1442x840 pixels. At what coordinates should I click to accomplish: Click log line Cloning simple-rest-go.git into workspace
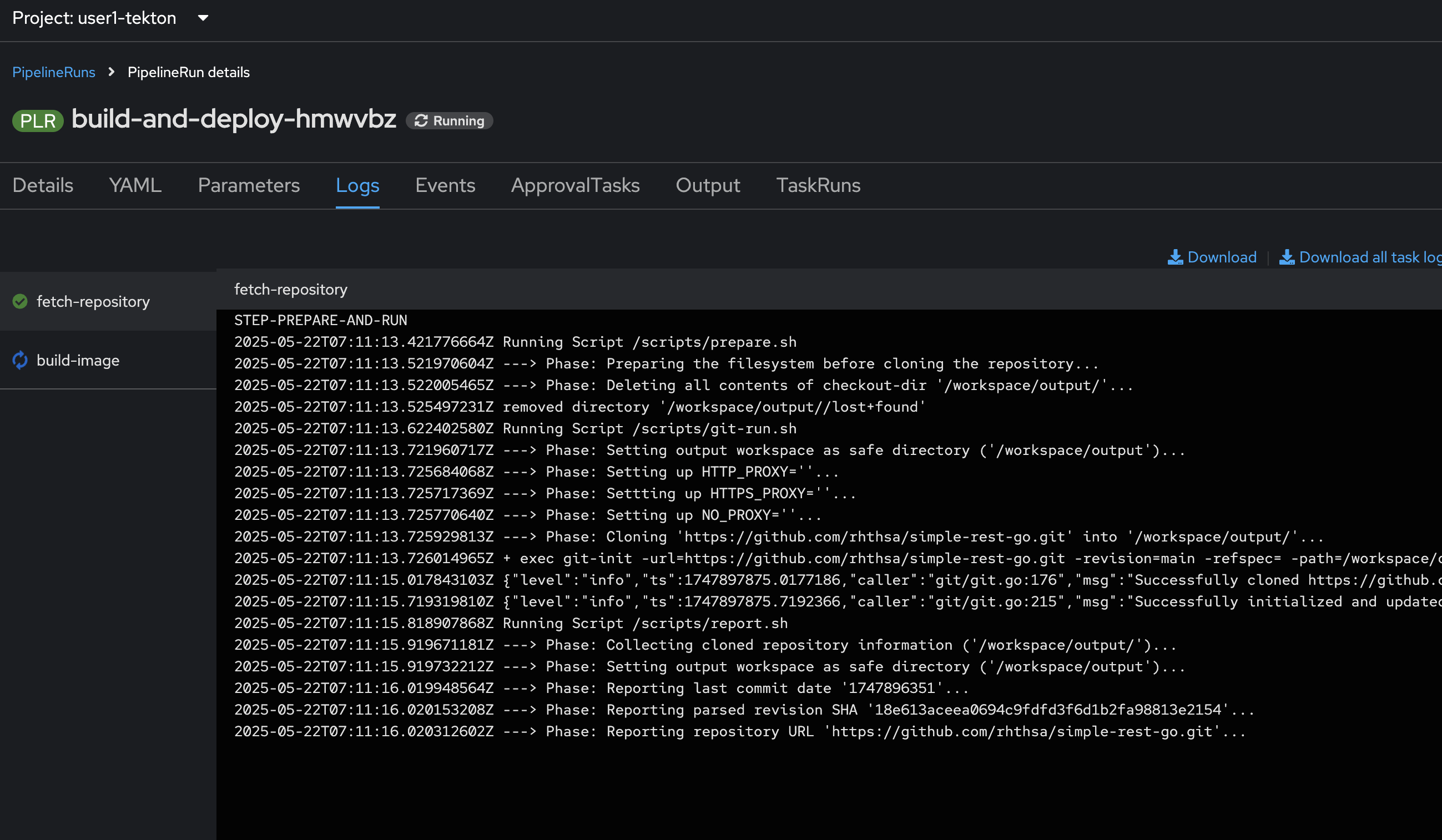pyautogui.click(x=779, y=537)
